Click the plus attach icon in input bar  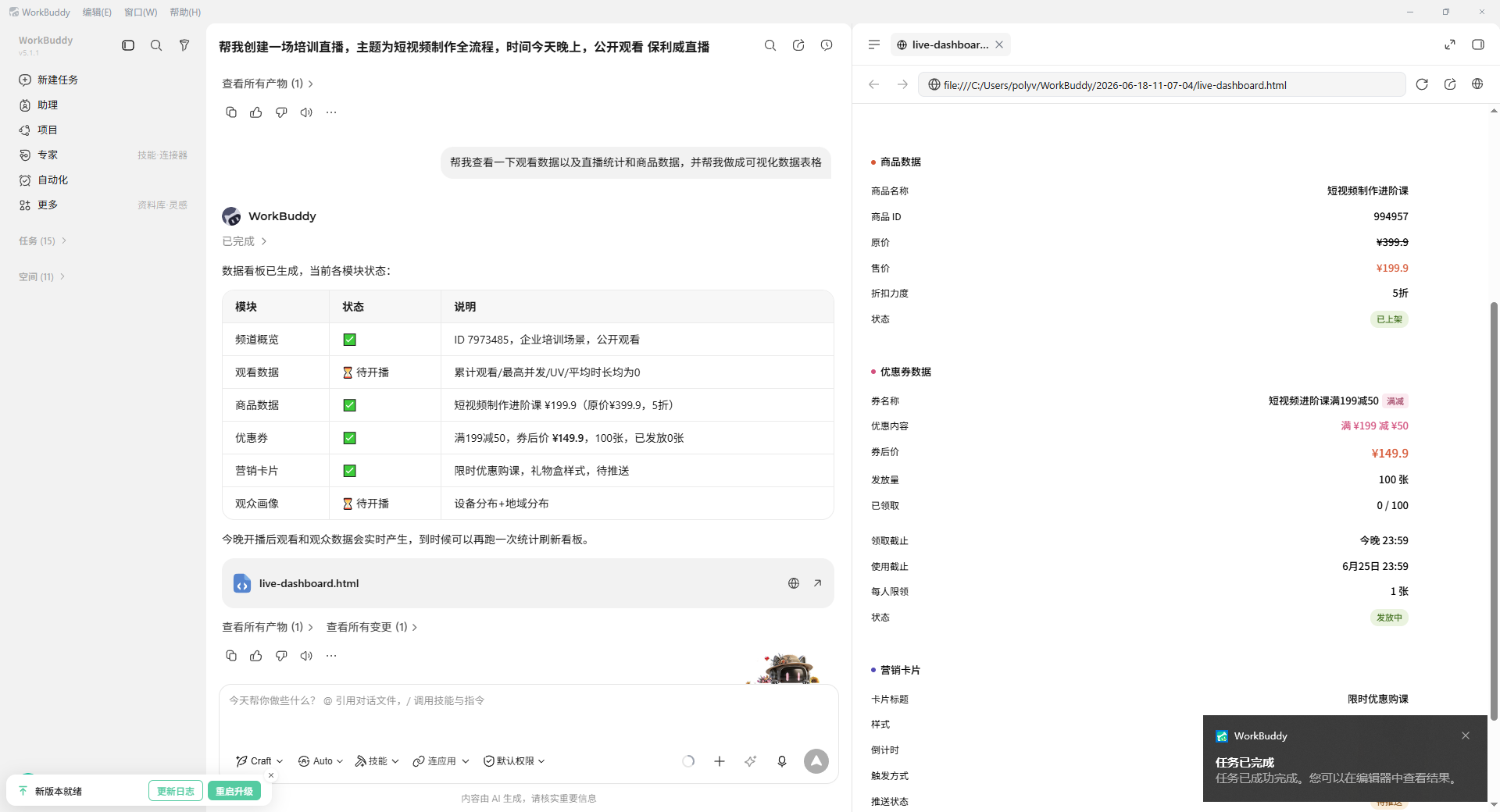[x=720, y=761]
